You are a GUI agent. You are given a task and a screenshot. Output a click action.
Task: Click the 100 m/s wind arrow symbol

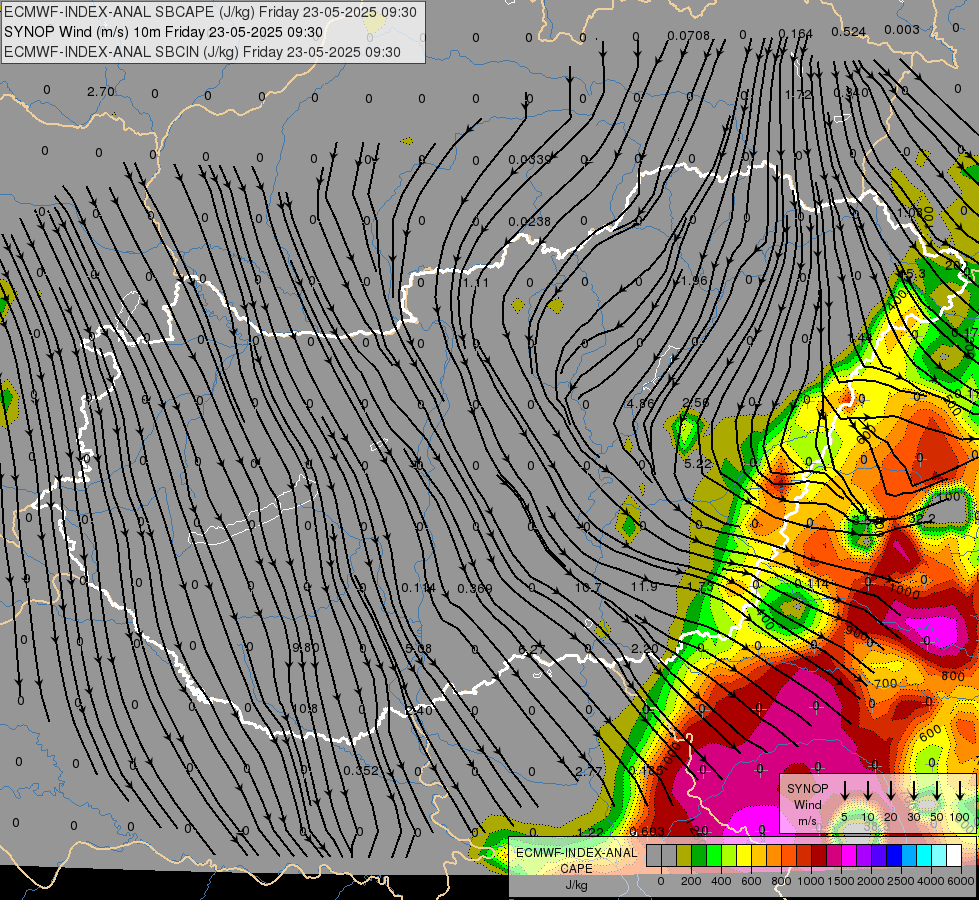(960, 791)
